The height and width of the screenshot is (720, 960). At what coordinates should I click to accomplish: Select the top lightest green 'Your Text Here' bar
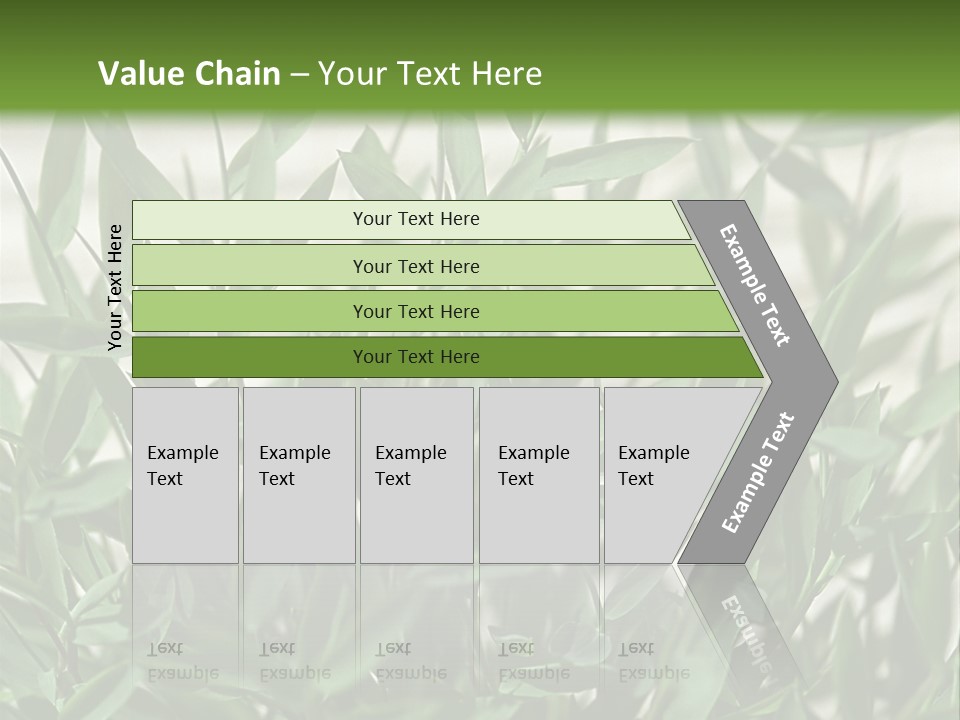coord(415,219)
